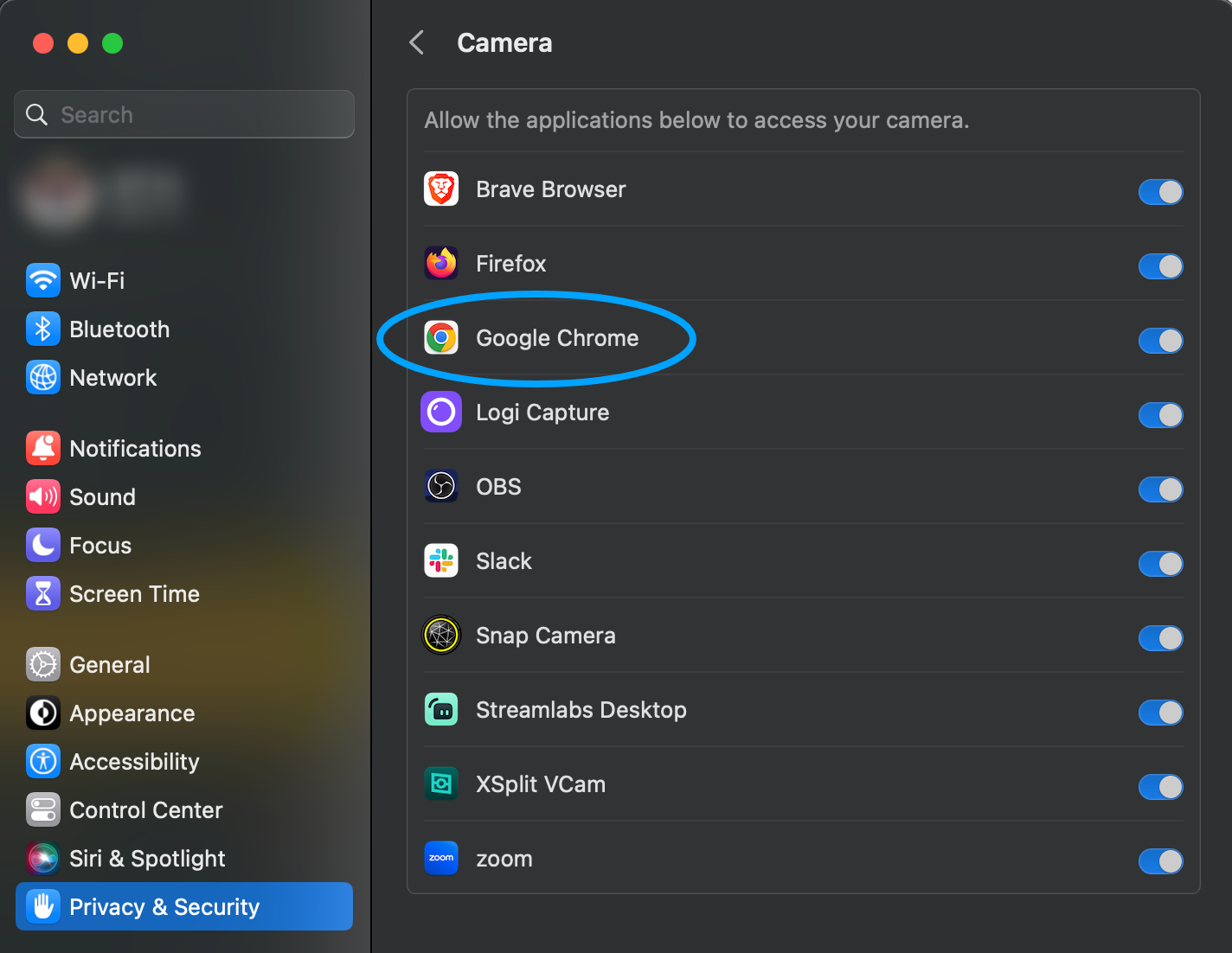
Task: Open the blurred user account profile
Action: pyautogui.click(x=104, y=195)
